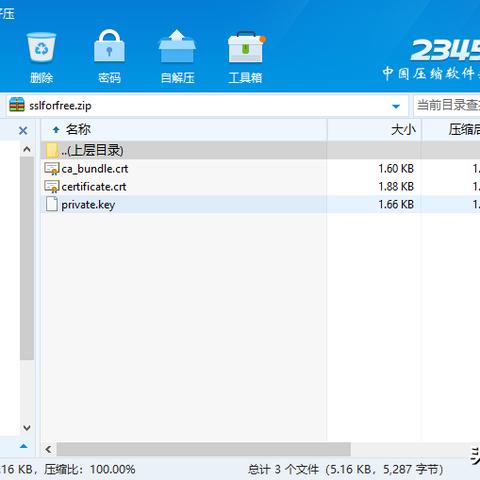The height and width of the screenshot is (480, 480).
Task: Click the status text 总计 3 个文件
Action: pos(283,470)
